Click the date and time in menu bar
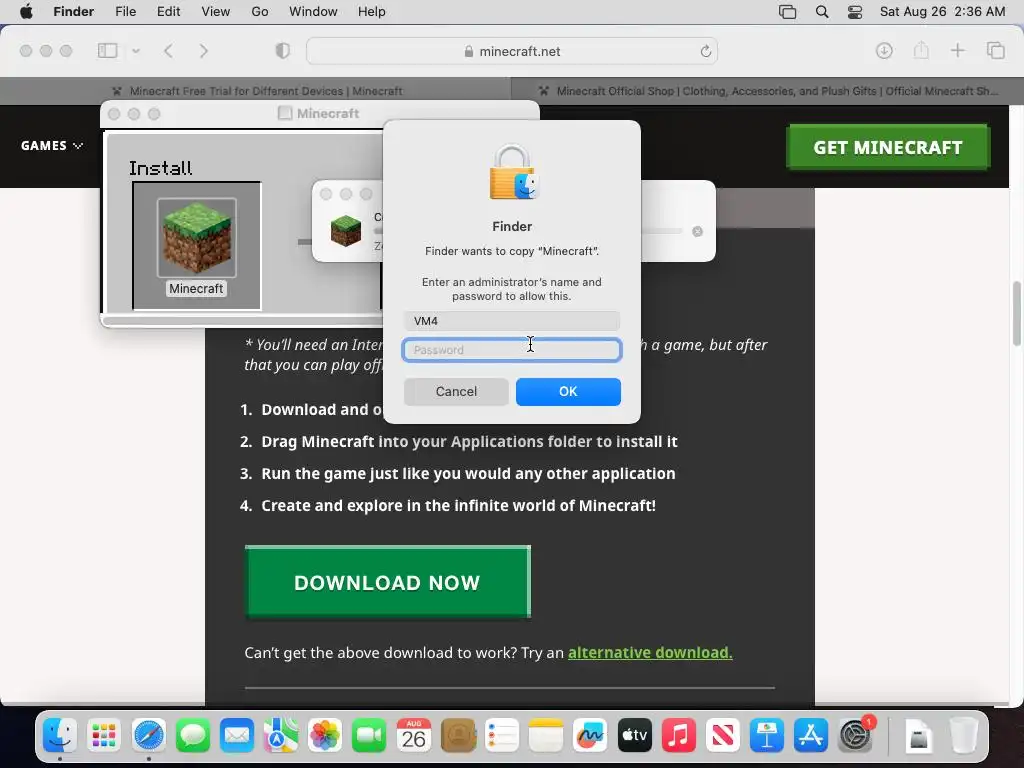The image size is (1024, 768). pyautogui.click(x=942, y=12)
